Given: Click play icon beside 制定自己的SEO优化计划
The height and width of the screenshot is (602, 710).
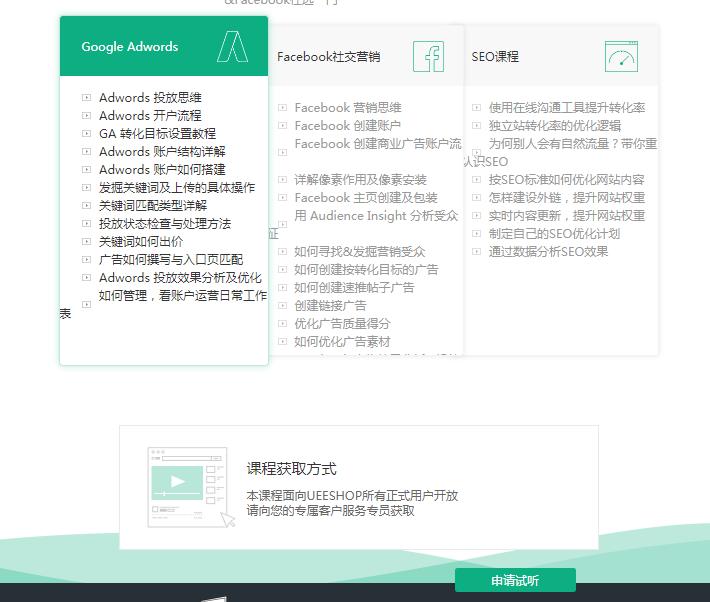Looking at the screenshot, I should [x=476, y=234].
